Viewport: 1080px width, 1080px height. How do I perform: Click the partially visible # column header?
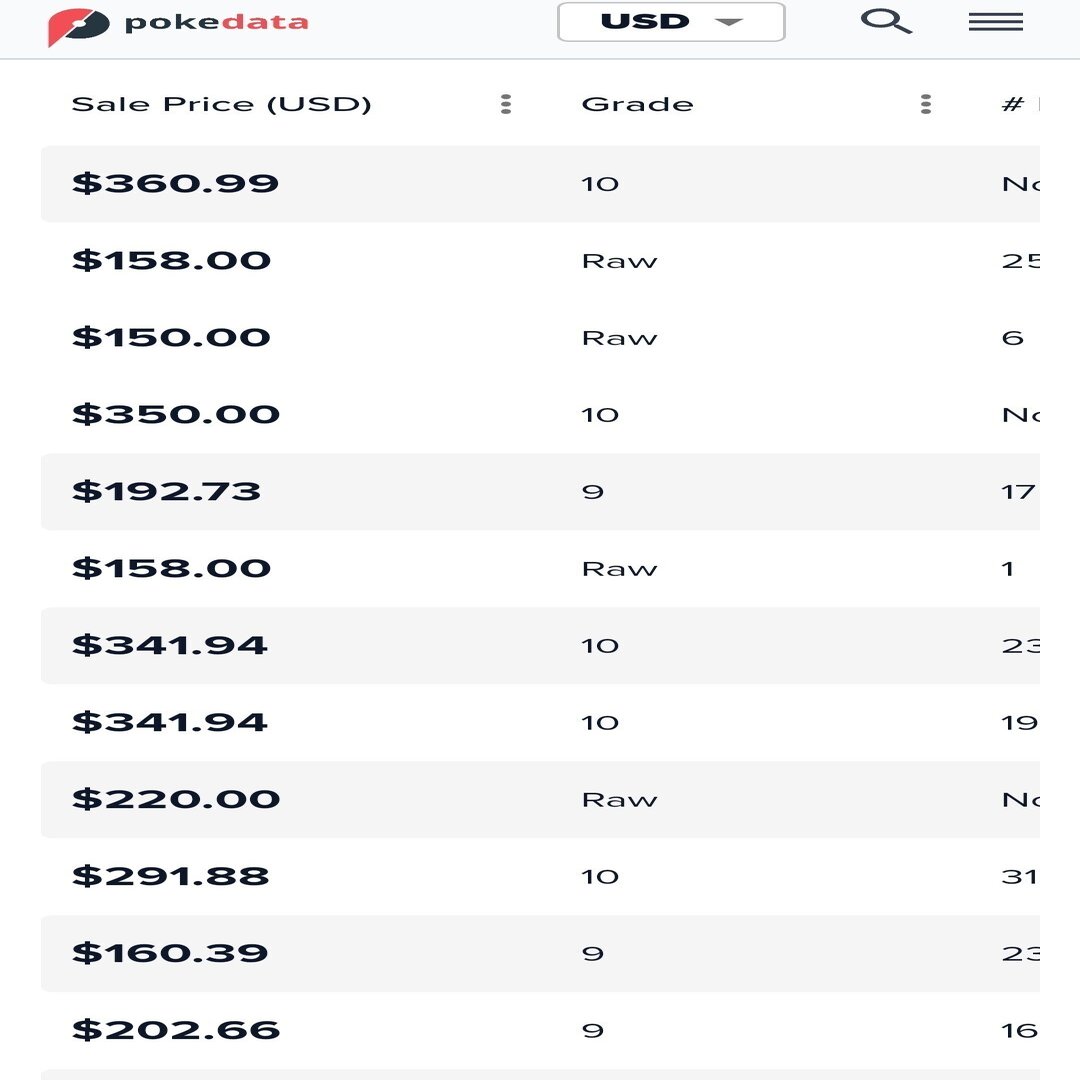1019,104
